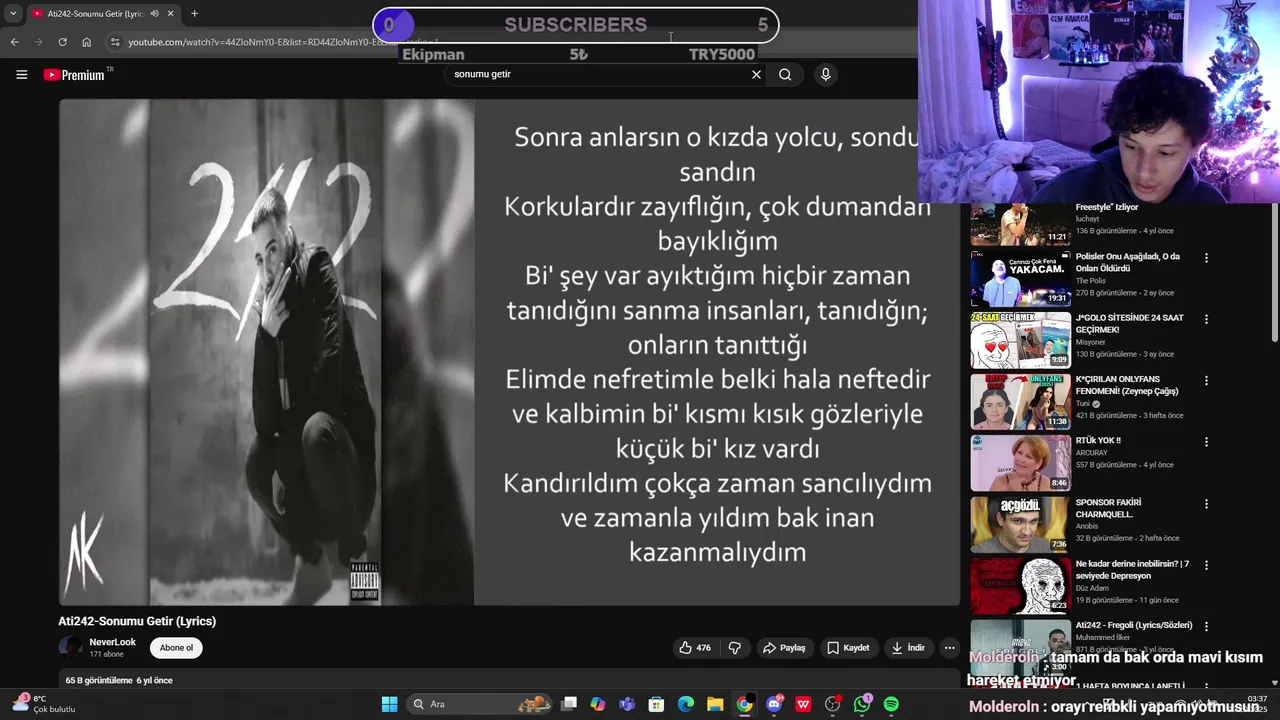The height and width of the screenshot is (720, 1280).
Task: Reload the page with refresh icon
Action: coord(62,42)
